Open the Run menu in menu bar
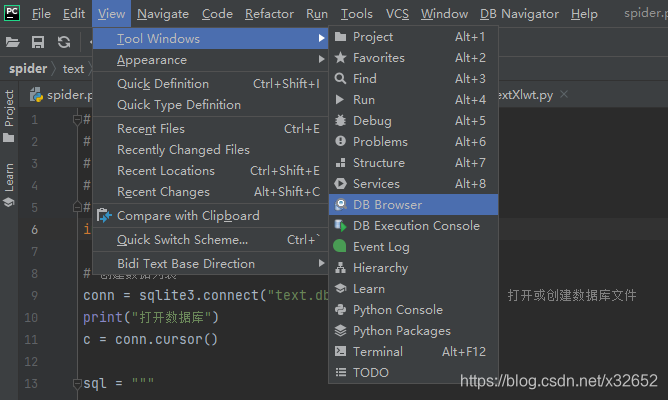 click(x=317, y=14)
